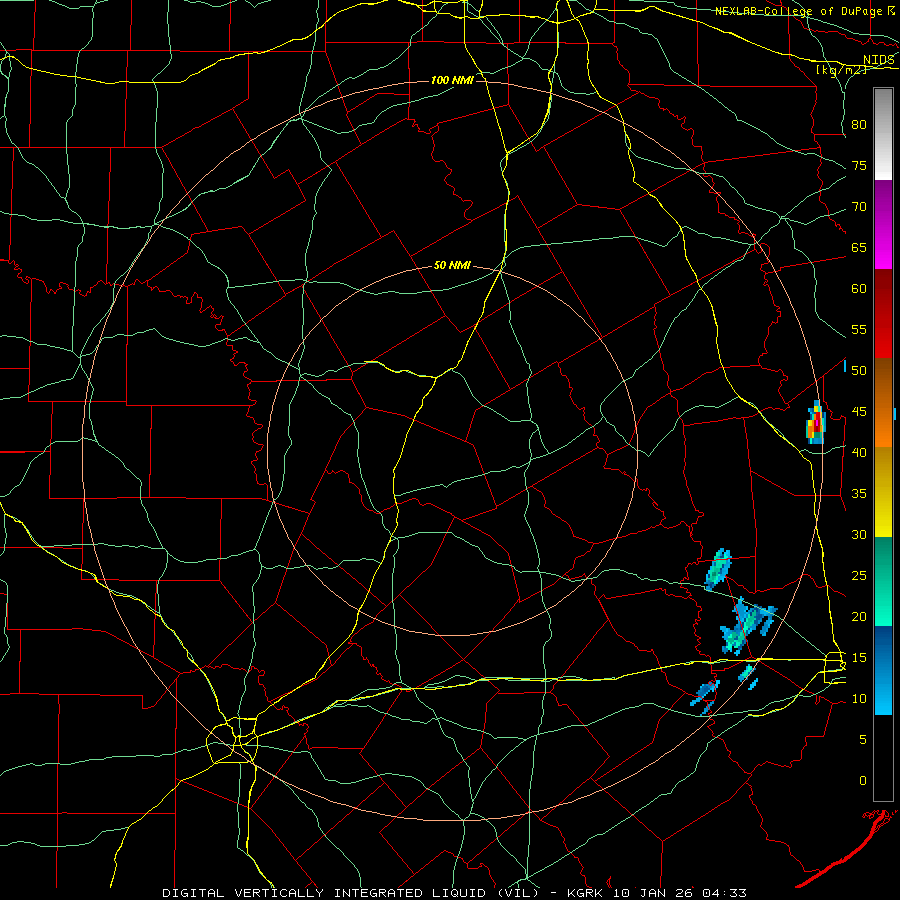Click the "10" value on the VIL scale
This screenshot has width=900, height=900.
coord(859,699)
